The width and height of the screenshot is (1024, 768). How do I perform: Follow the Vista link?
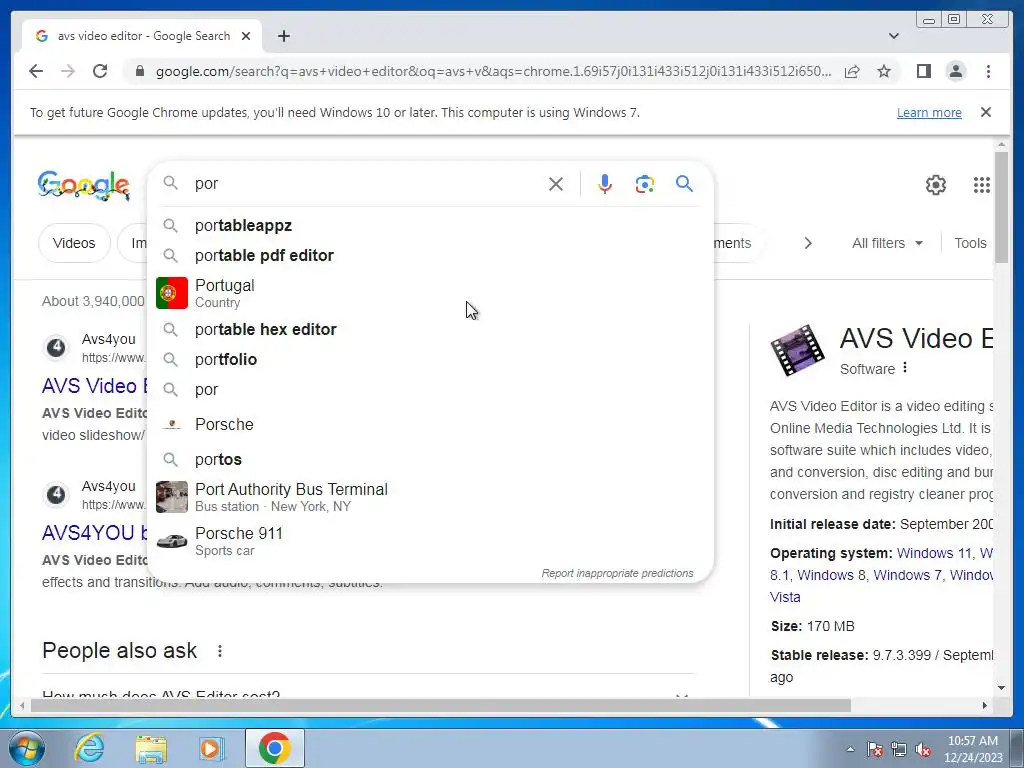(x=785, y=598)
